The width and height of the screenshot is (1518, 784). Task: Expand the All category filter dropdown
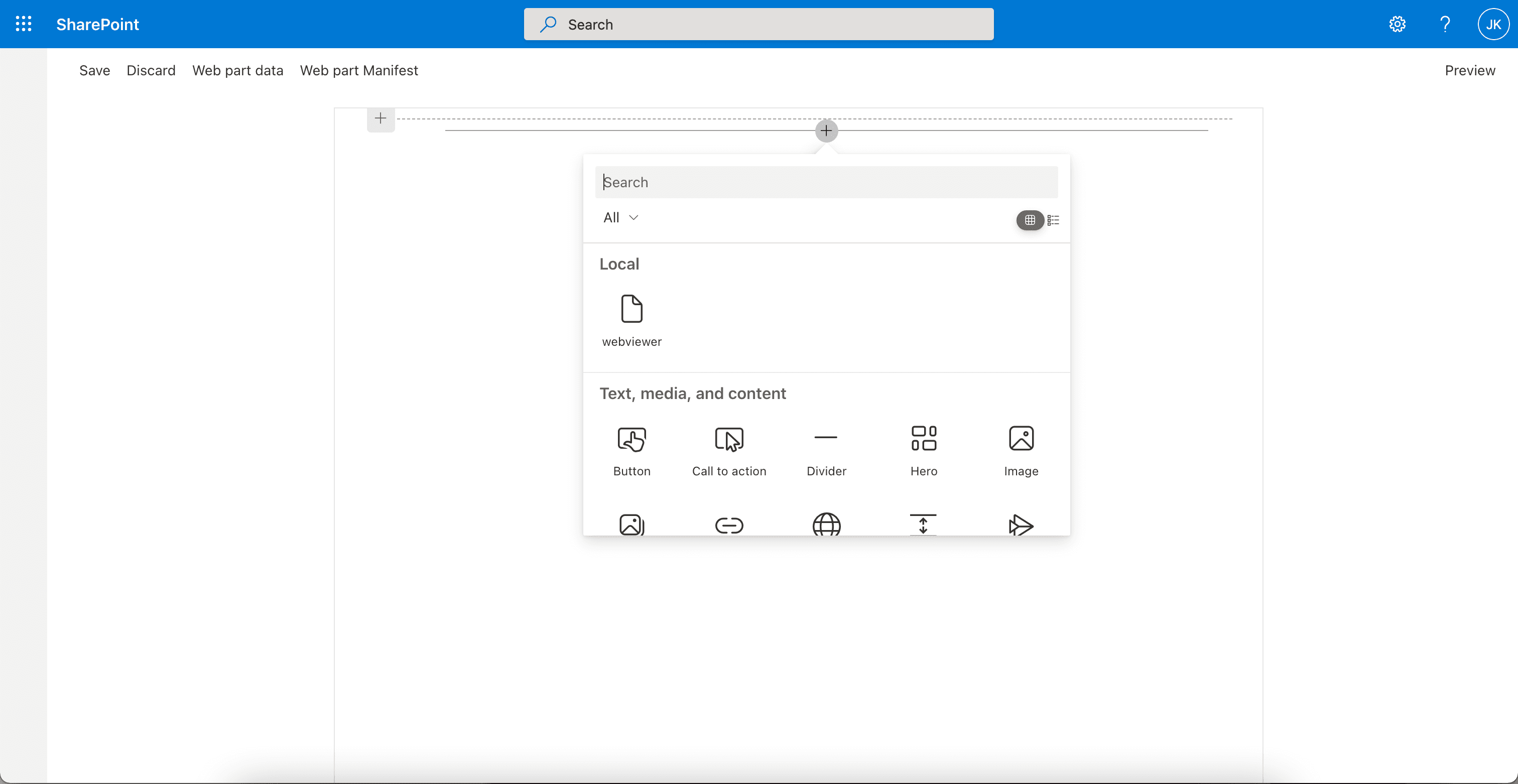click(620, 217)
